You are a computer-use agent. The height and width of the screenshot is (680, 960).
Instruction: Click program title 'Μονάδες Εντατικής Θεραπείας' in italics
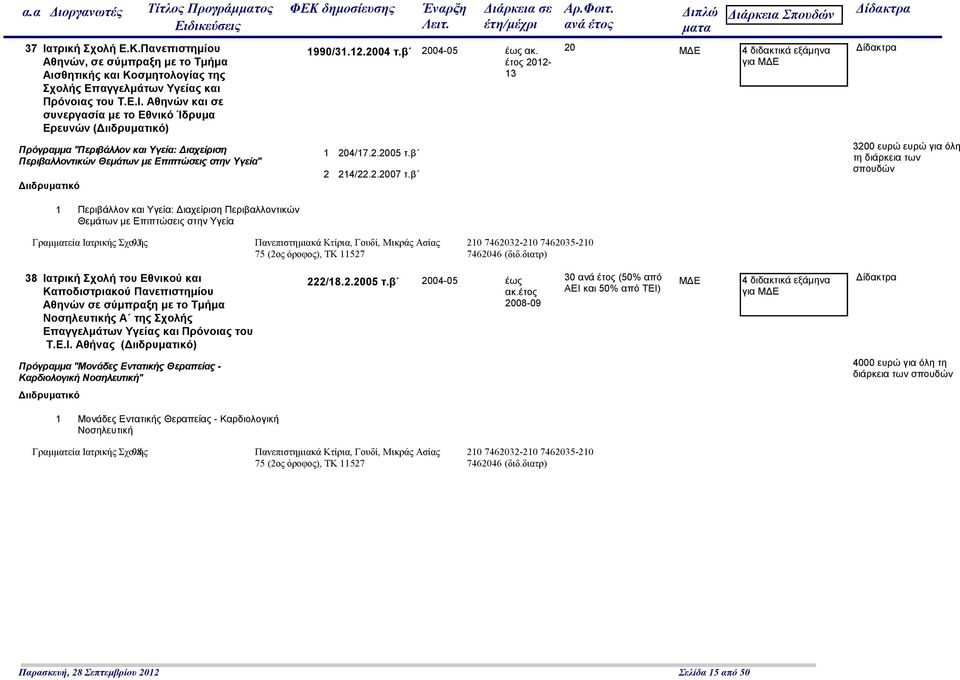120,372
